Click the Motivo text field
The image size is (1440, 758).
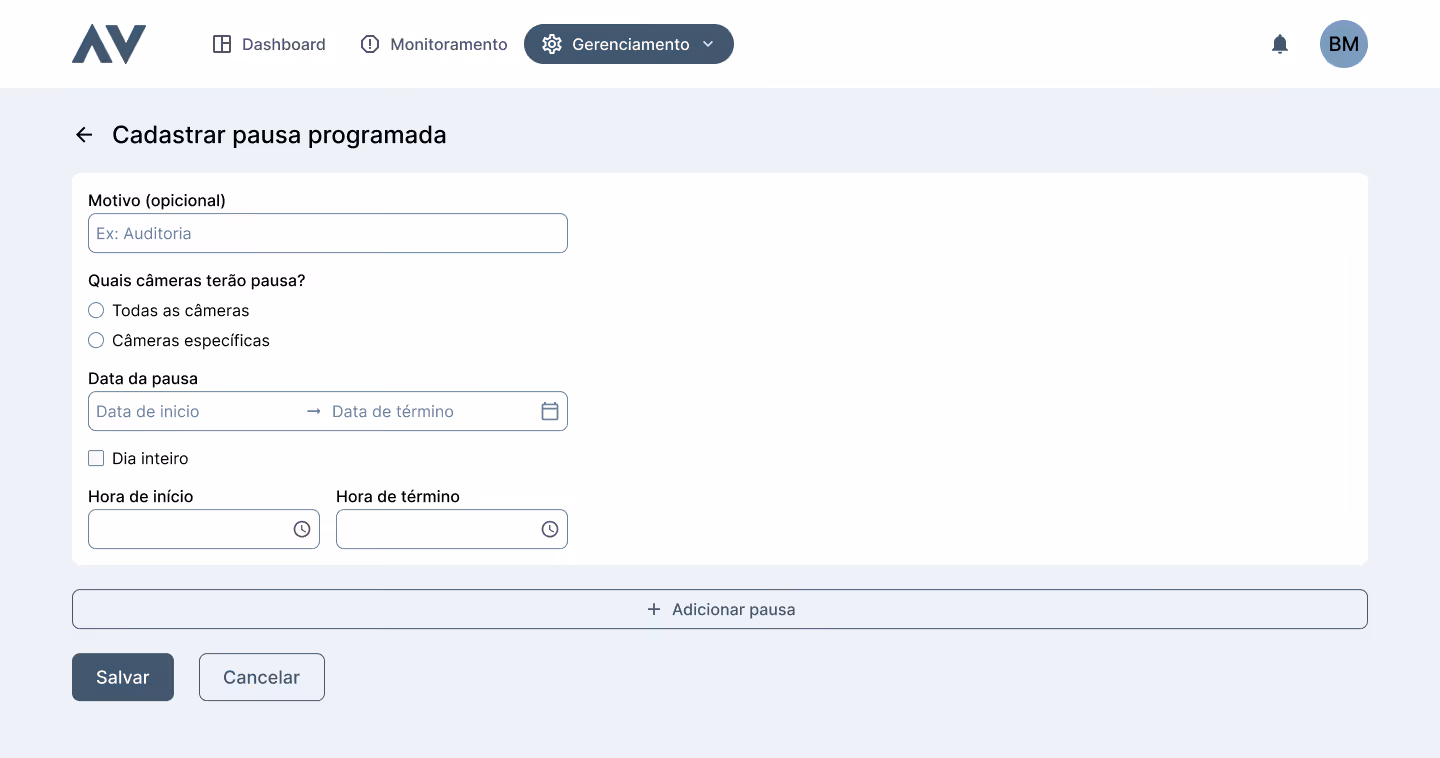click(328, 233)
